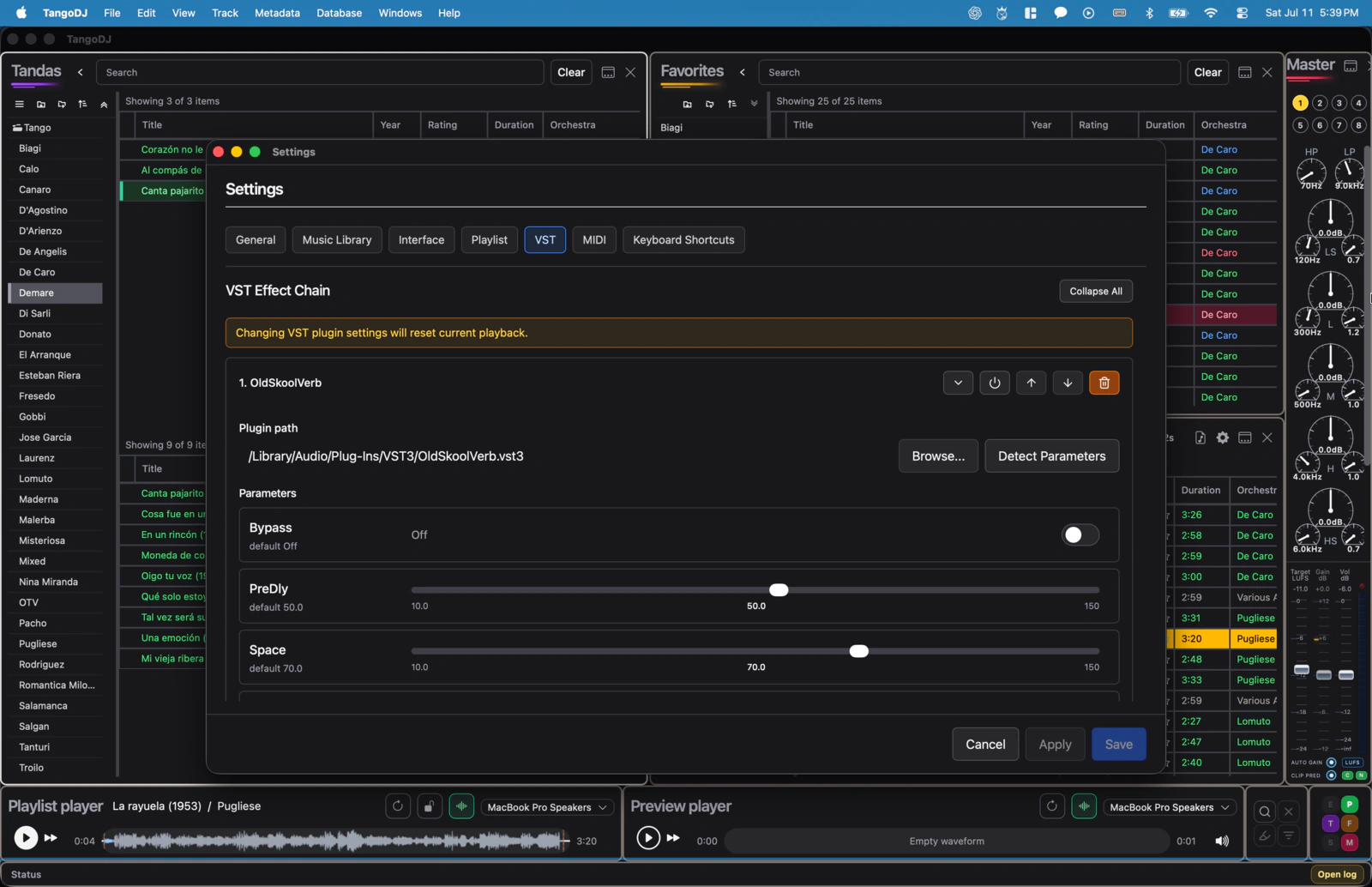The height and width of the screenshot is (887, 1372).
Task: Open Playlist player MacBook Pro Speakers dropdown
Action: (x=546, y=807)
